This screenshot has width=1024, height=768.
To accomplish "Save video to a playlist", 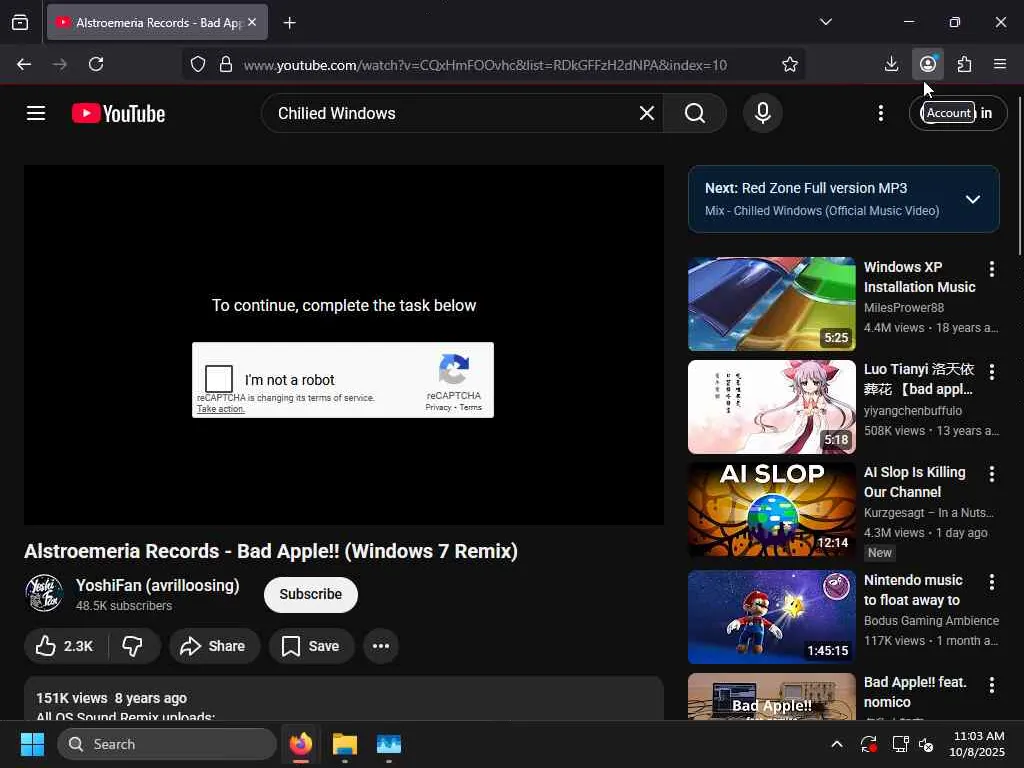I will tap(311, 646).
